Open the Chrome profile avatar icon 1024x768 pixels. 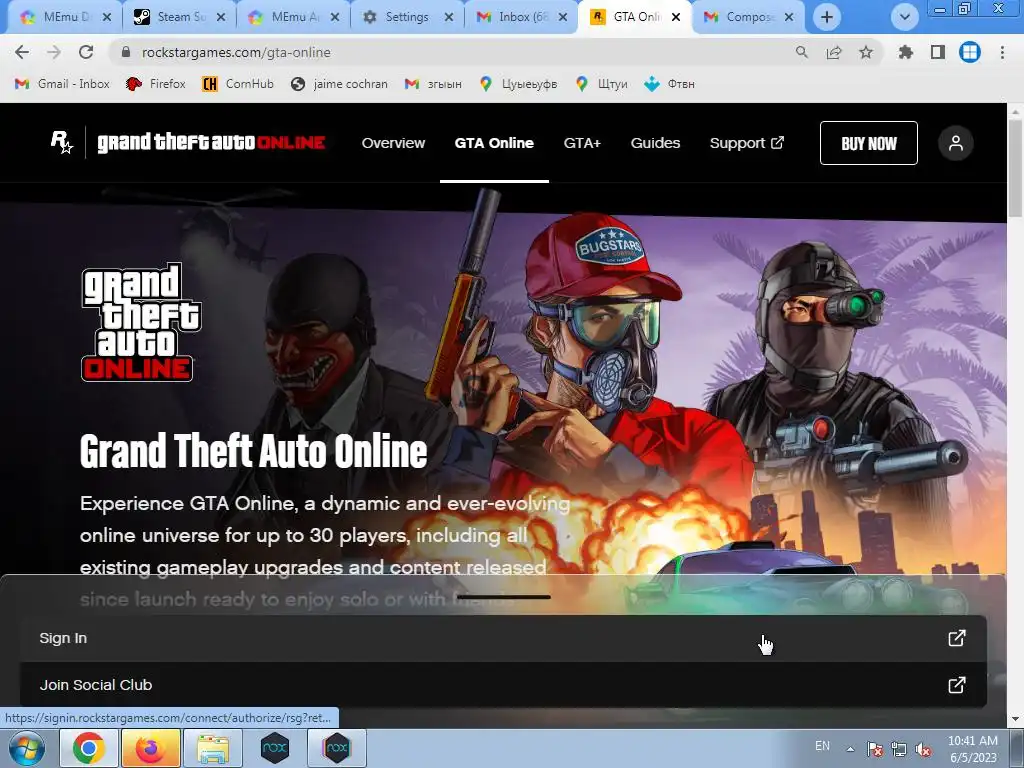970,52
